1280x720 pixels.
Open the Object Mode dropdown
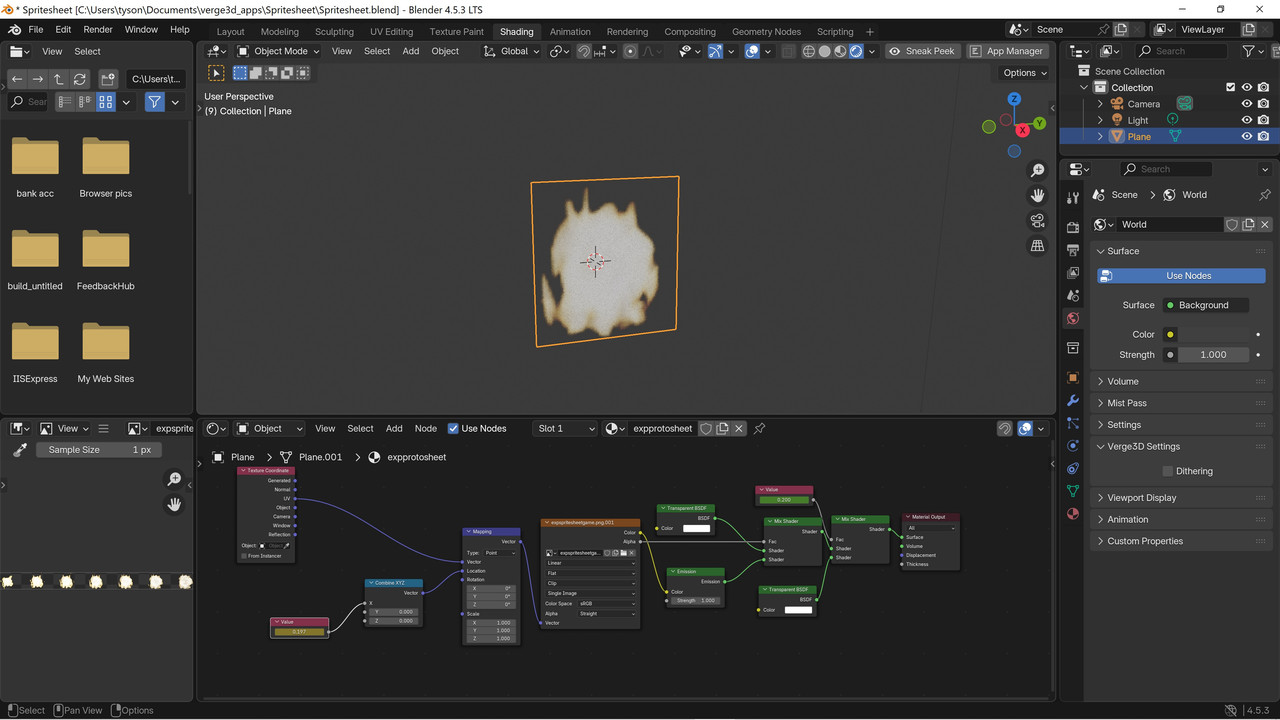tap(278, 51)
